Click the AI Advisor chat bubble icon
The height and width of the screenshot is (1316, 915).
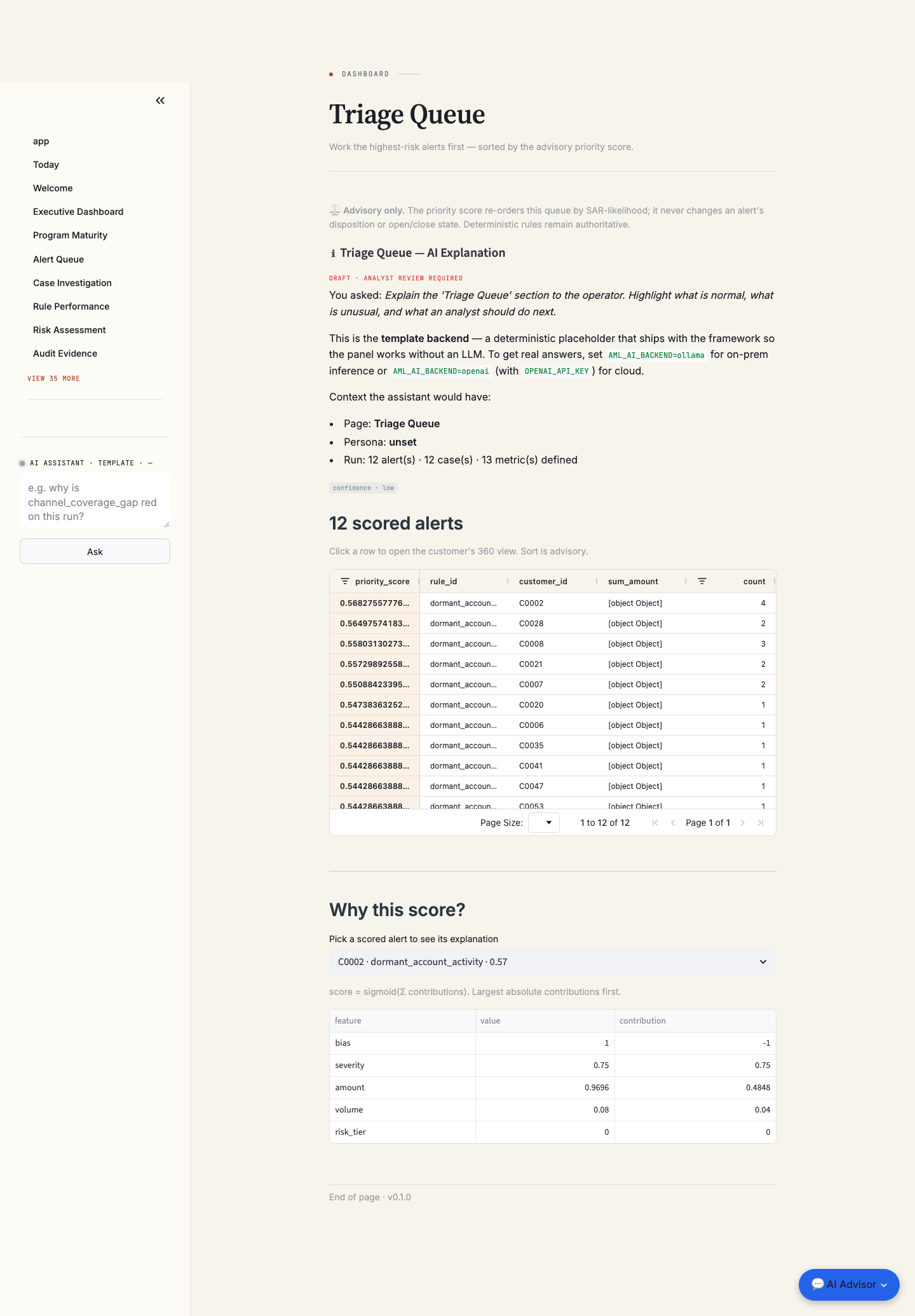point(818,1284)
